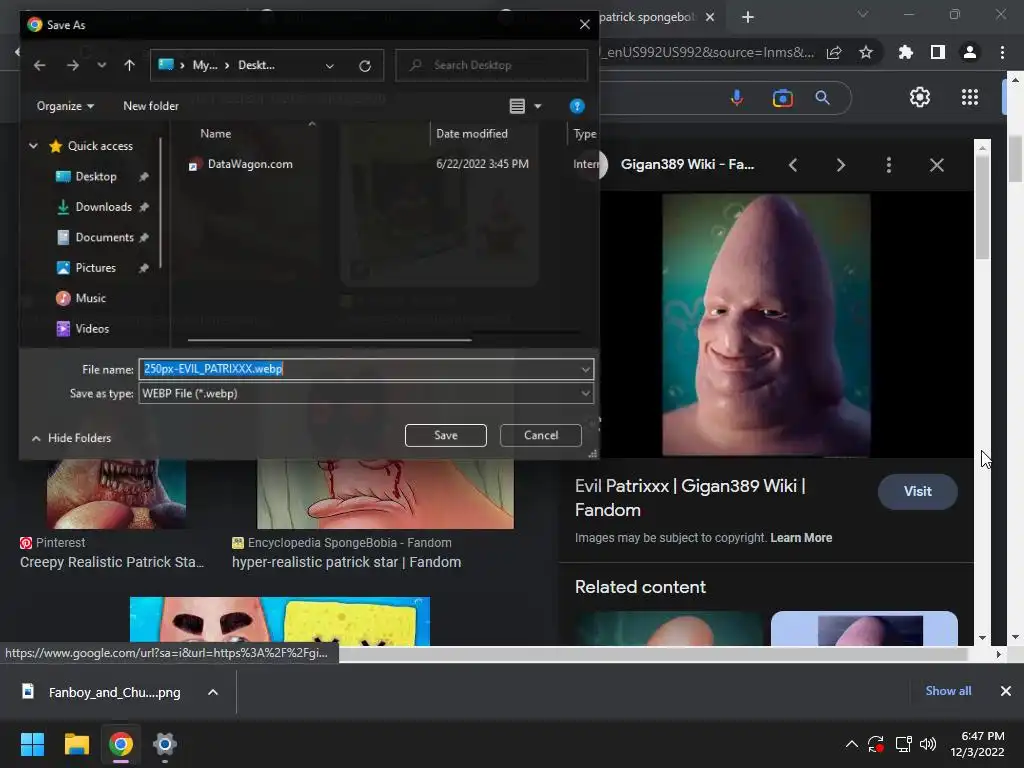Share this page icon in address bar
The width and height of the screenshot is (1024, 768).
click(x=834, y=52)
